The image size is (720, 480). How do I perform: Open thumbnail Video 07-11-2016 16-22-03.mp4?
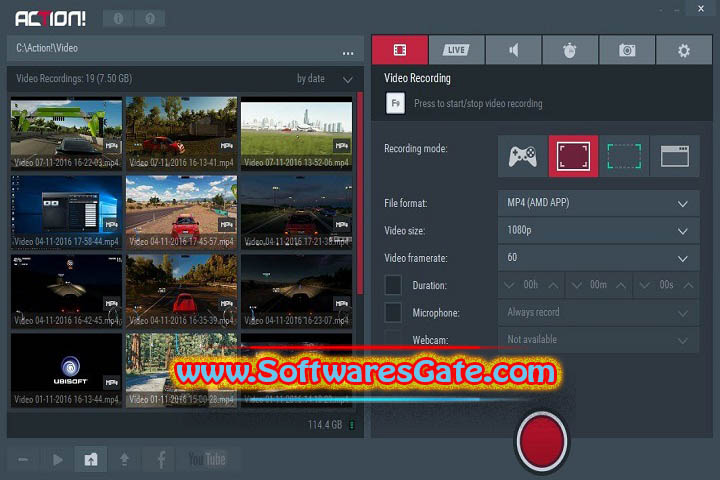[67, 133]
